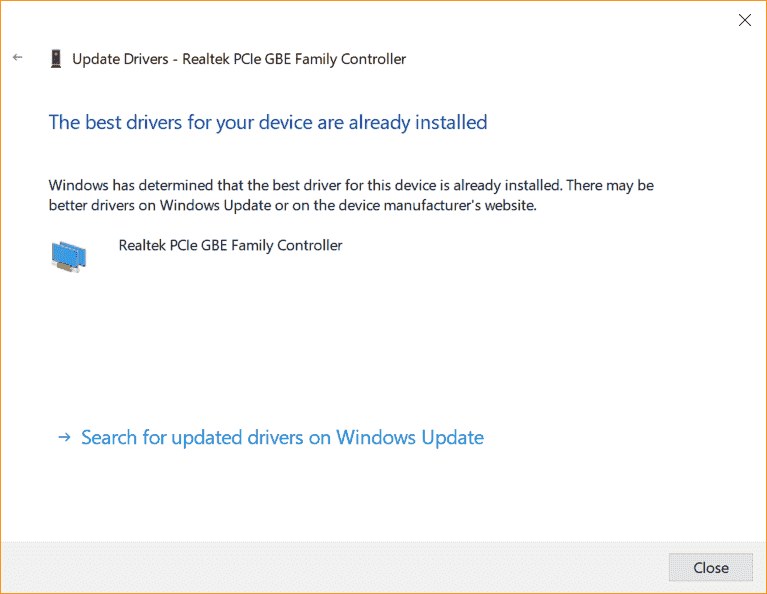Click the network adapter icon
Image resolution: width=767 pixels, height=594 pixels.
click(68, 256)
